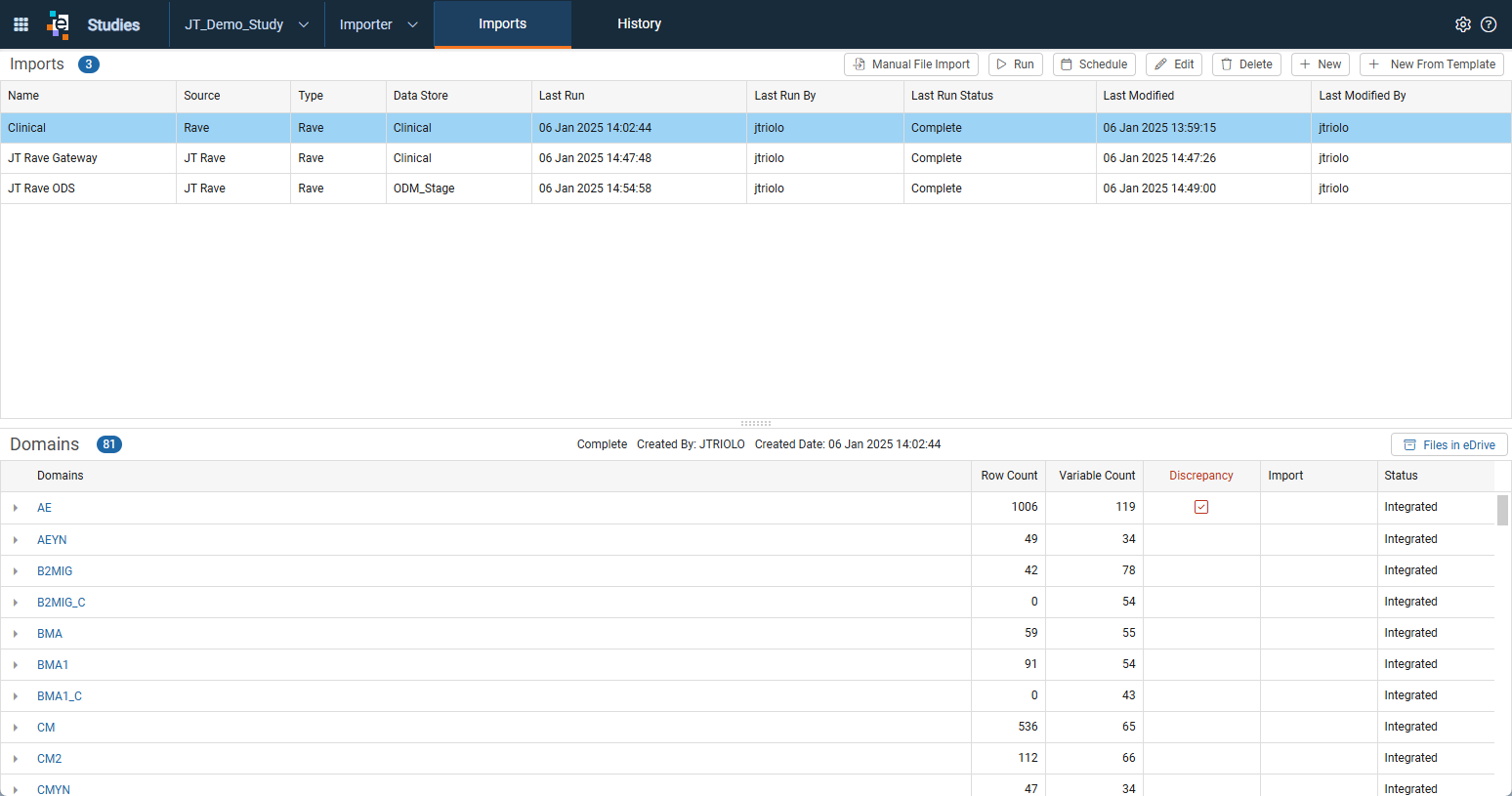Click the Domains count badge 81
The image size is (1512, 796).
[109, 444]
